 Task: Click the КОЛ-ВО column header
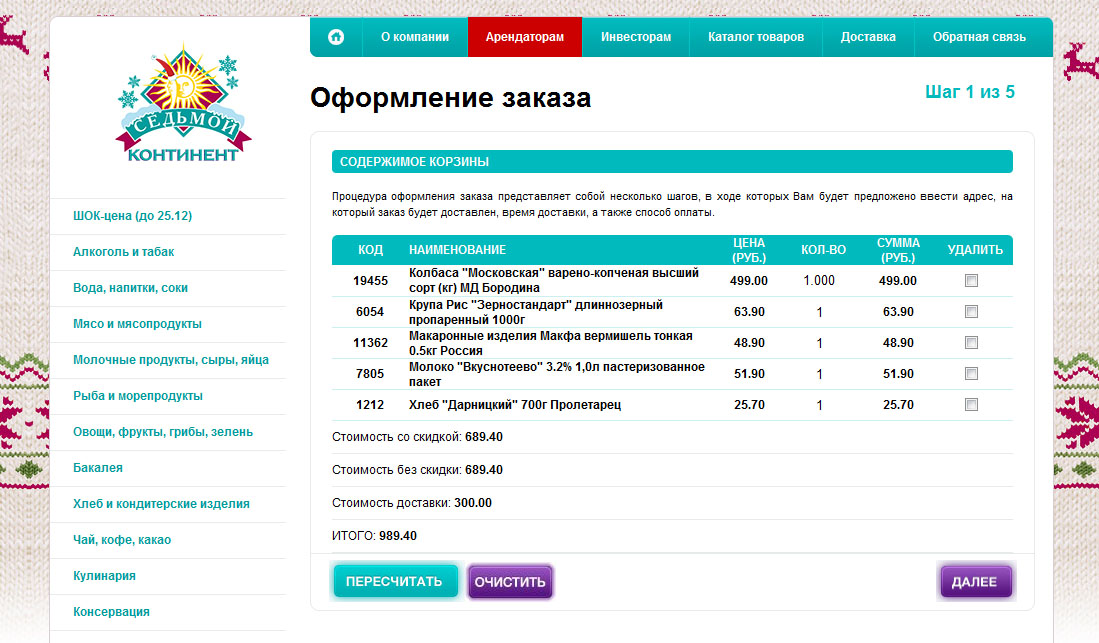click(x=824, y=250)
